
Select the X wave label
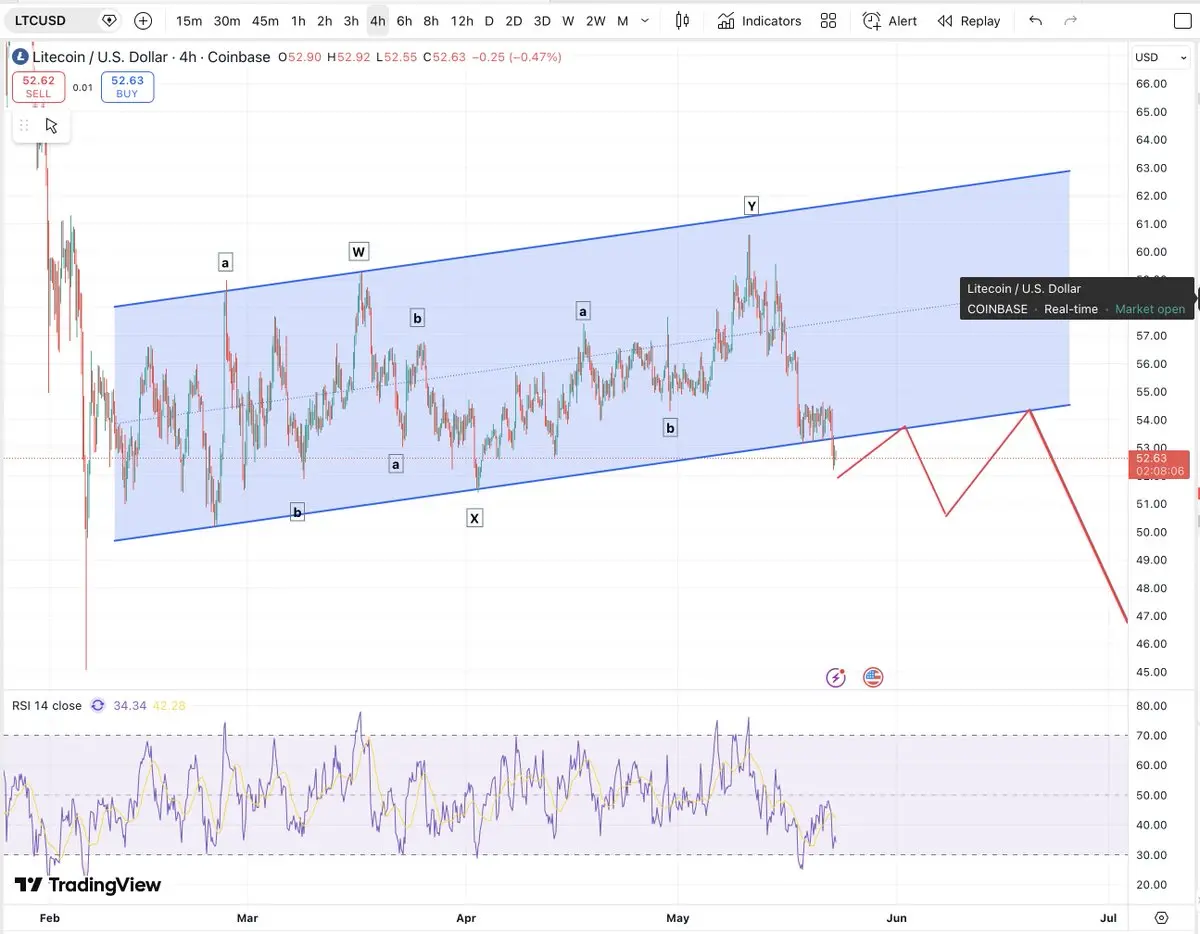tap(474, 518)
